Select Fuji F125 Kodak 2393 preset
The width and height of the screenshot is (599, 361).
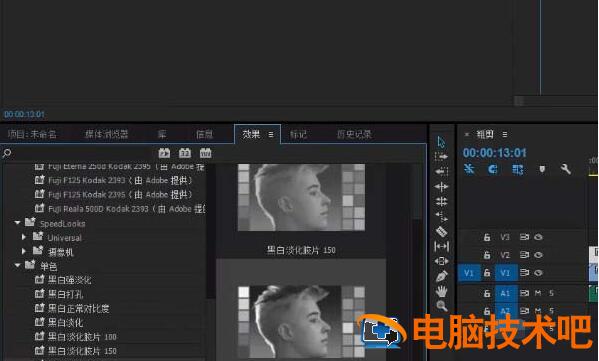click(x=120, y=180)
